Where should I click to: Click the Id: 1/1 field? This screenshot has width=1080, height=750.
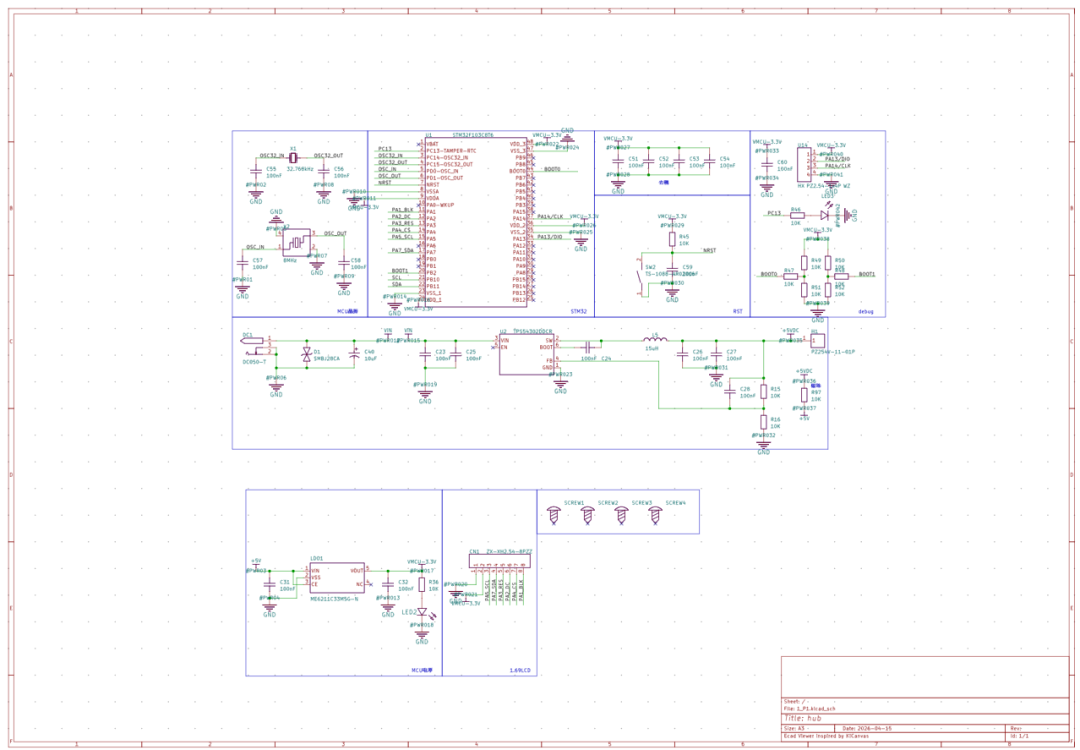[1019, 736]
